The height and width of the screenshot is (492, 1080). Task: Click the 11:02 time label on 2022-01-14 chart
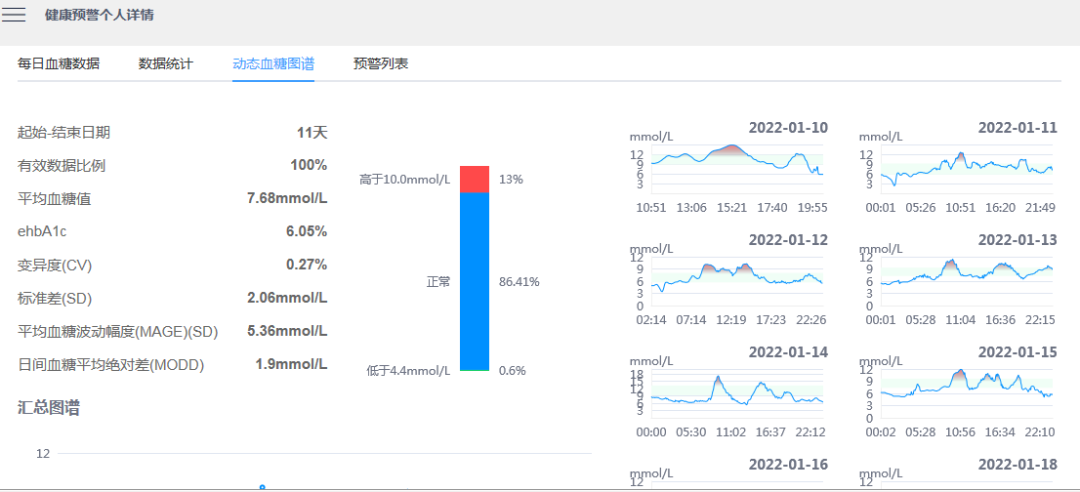pos(731,432)
